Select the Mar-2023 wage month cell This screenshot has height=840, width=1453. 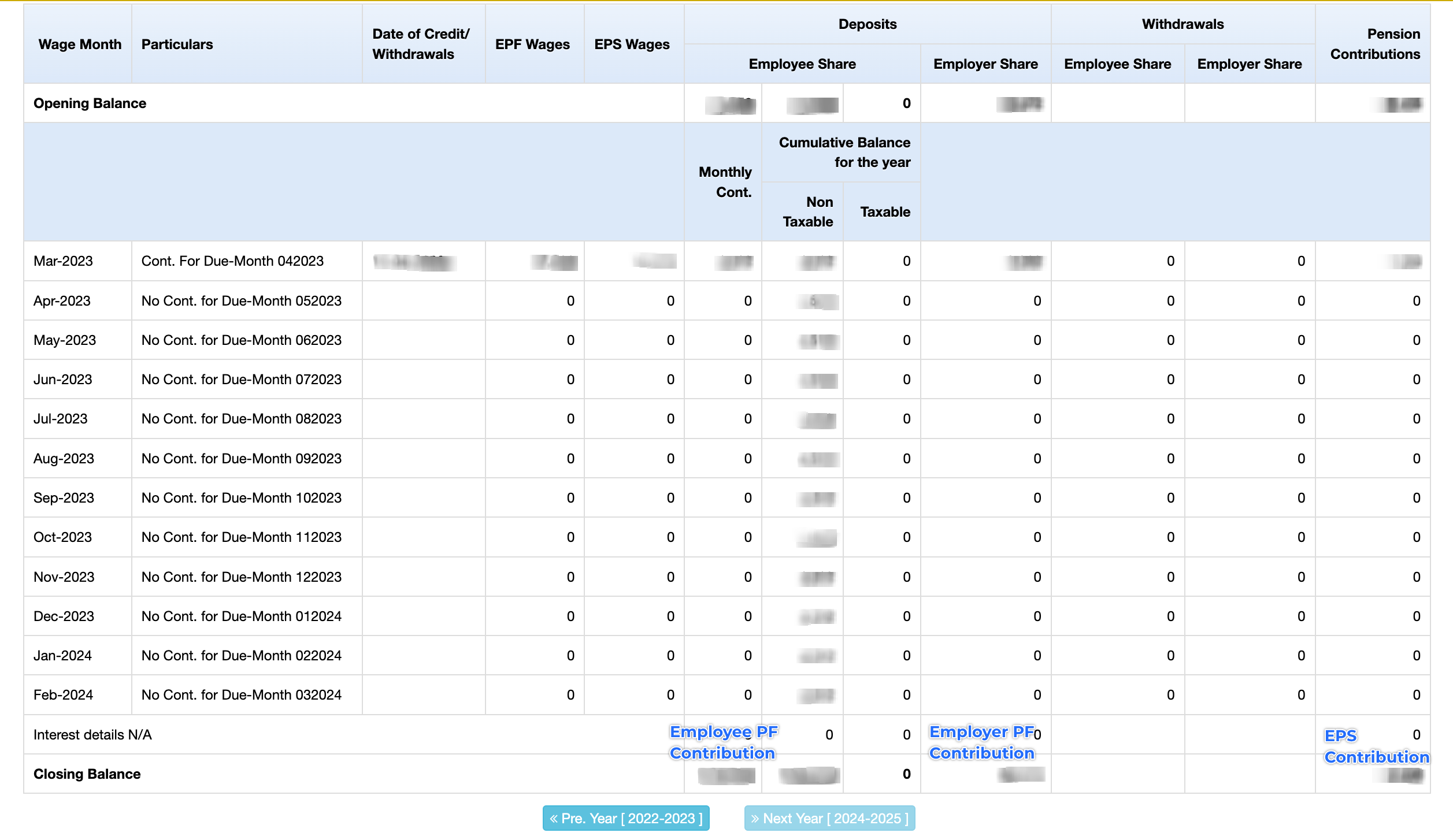63,261
